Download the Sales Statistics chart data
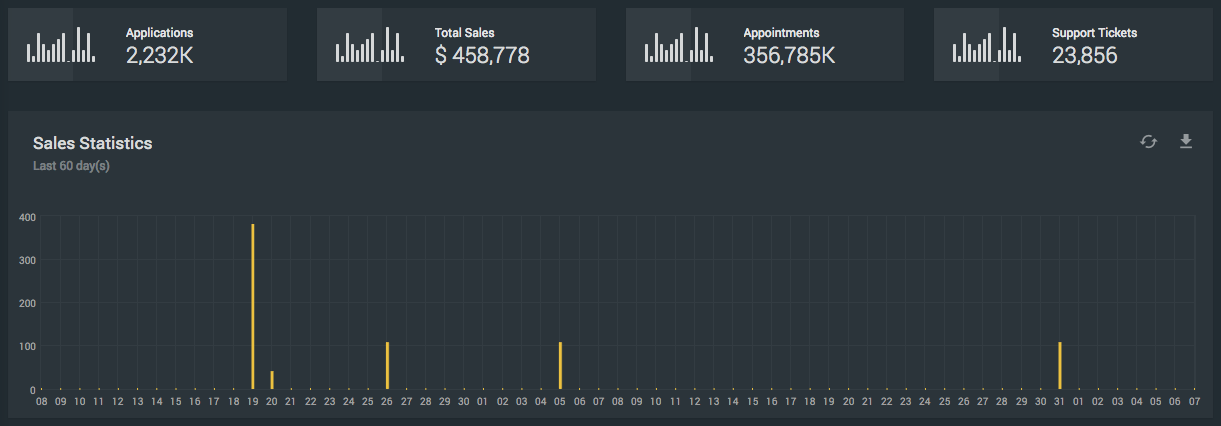Image resolution: width=1221 pixels, height=426 pixels. (1186, 141)
